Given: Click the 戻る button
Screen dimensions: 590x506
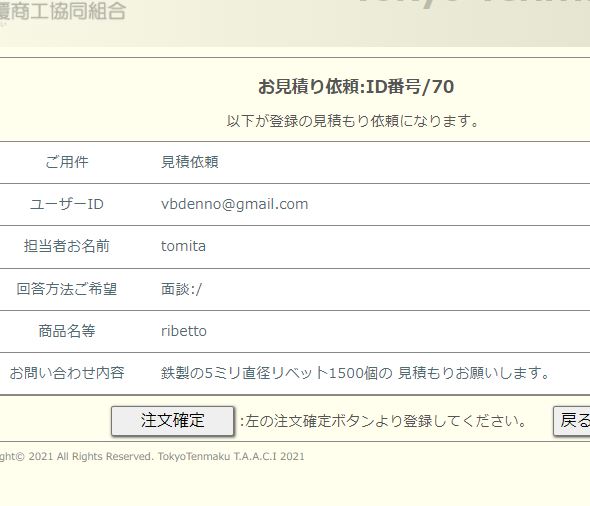Looking at the screenshot, I should coord(572,421).
